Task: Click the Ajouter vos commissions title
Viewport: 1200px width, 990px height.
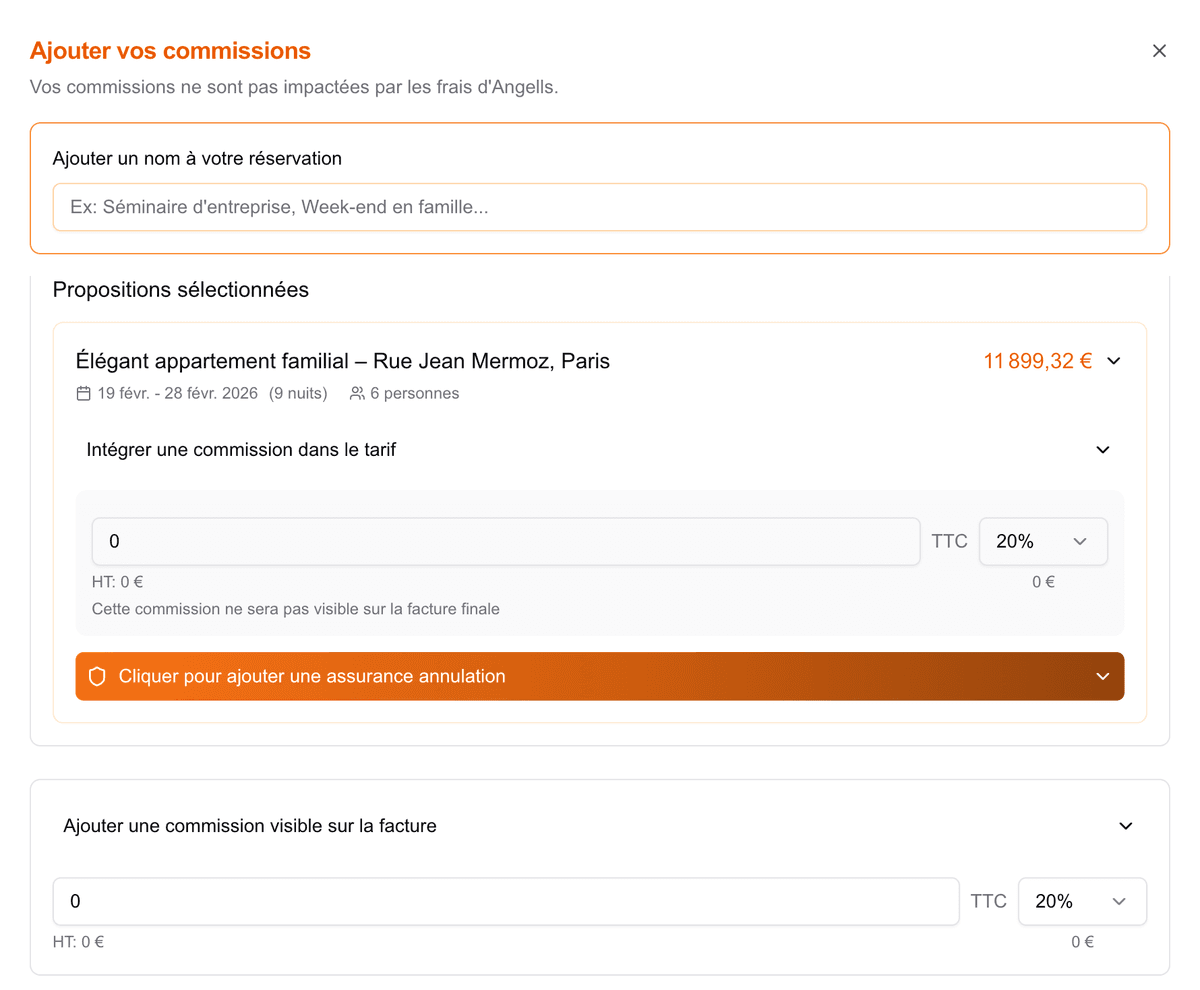Action: (x=169, y=50)
